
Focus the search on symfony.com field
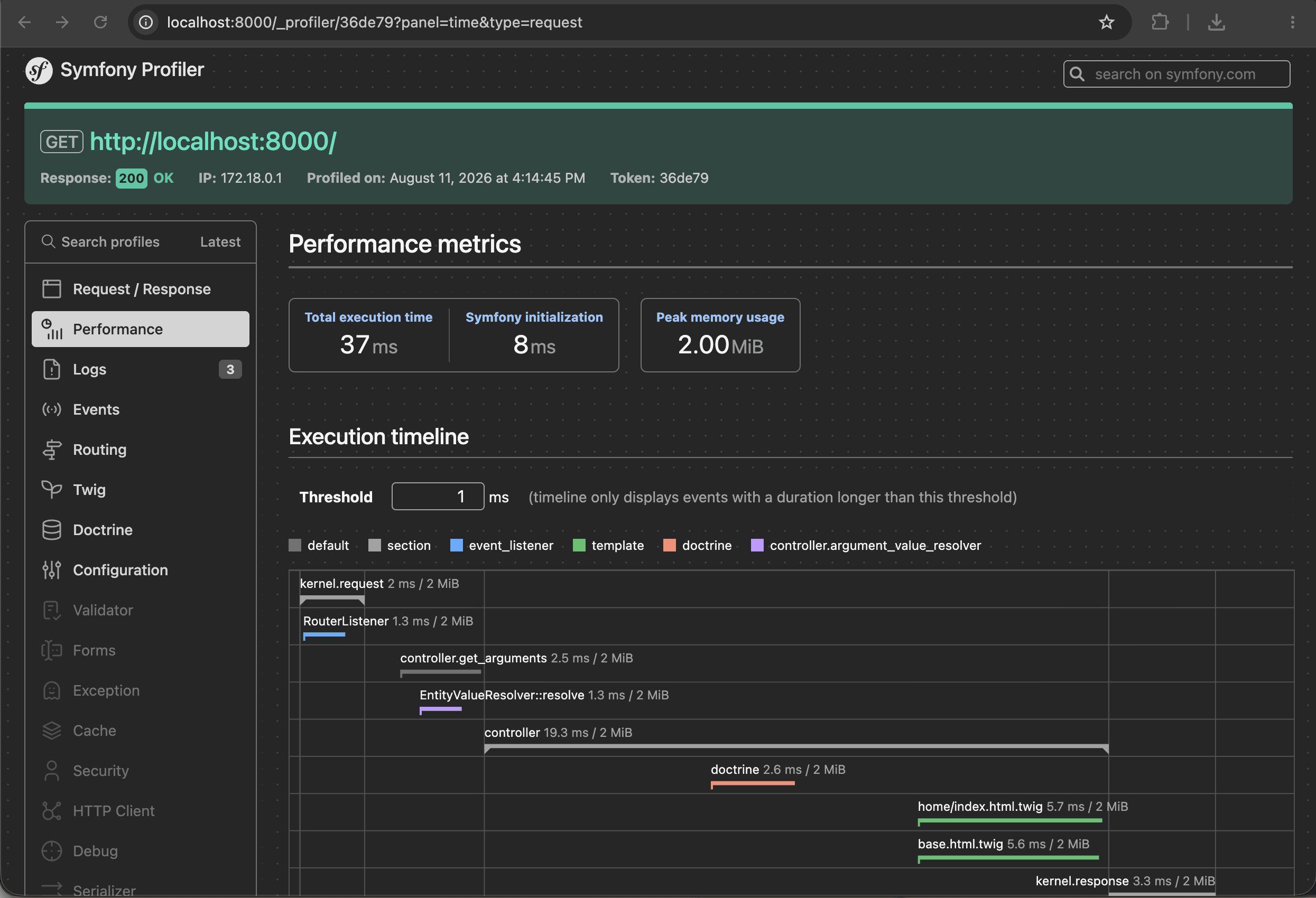pos(1176,74)
